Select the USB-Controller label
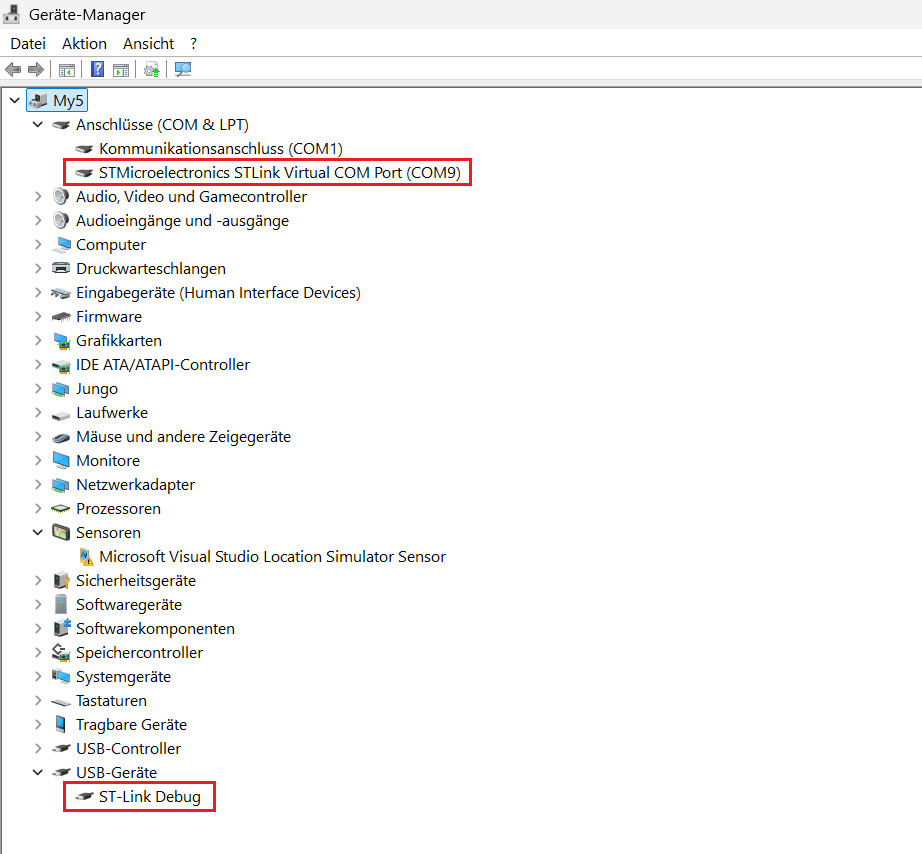This screenshot has width=922, height=854. 128,748
